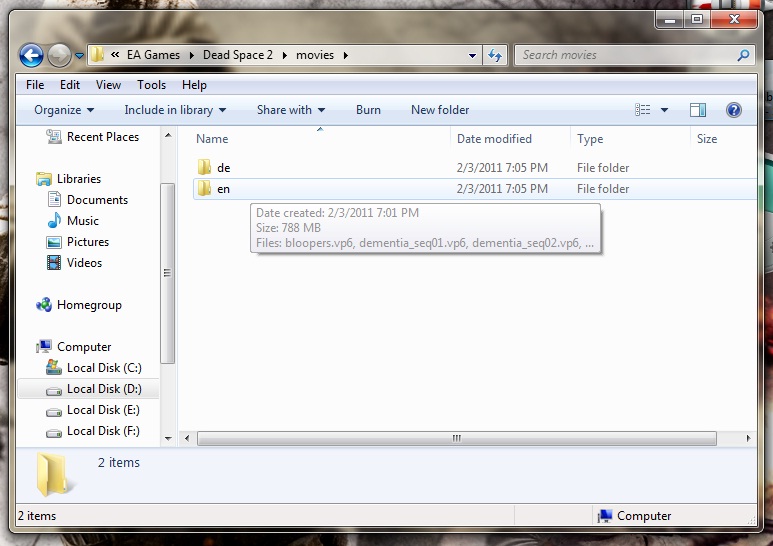
Task: Click the greyed Forward navigation arrow
Action: [x=60, y=55]
